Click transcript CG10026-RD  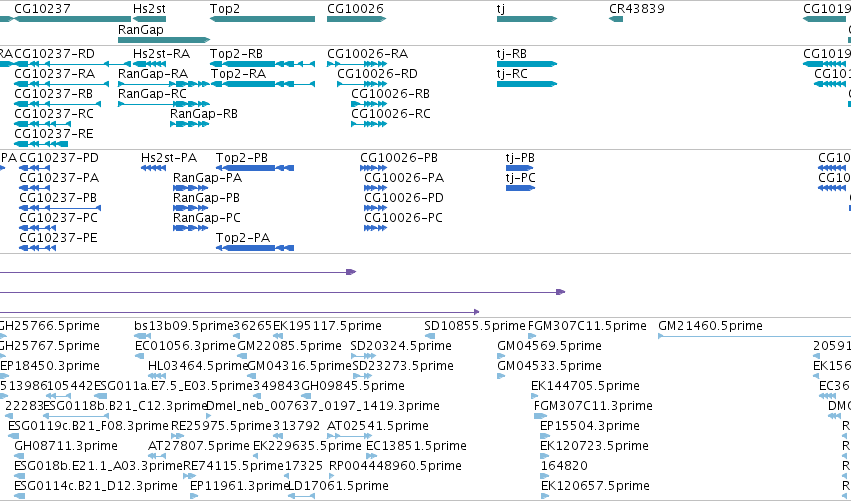click(x=377, y=74)
